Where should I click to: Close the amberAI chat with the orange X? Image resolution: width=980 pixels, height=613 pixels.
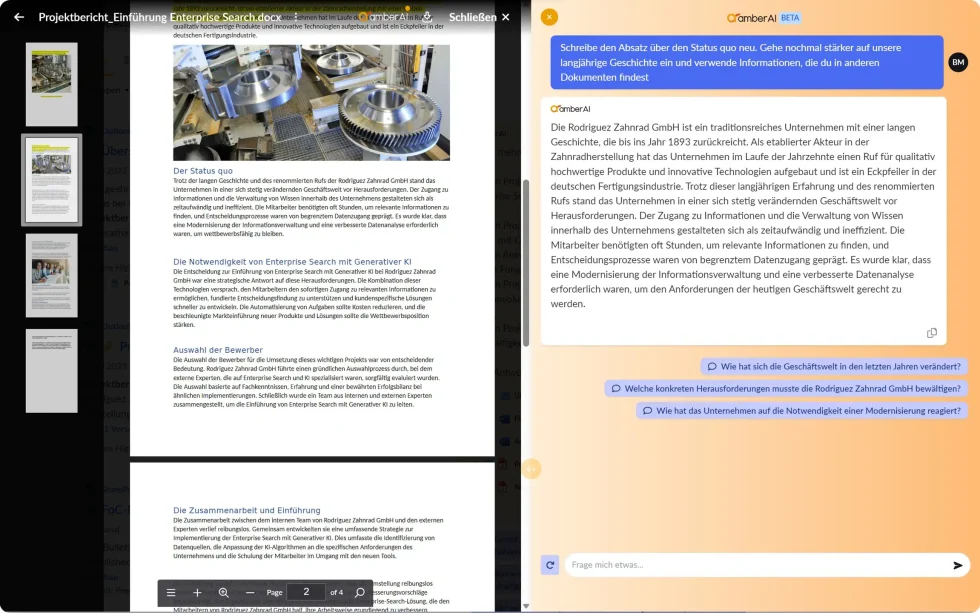[549, 17]
